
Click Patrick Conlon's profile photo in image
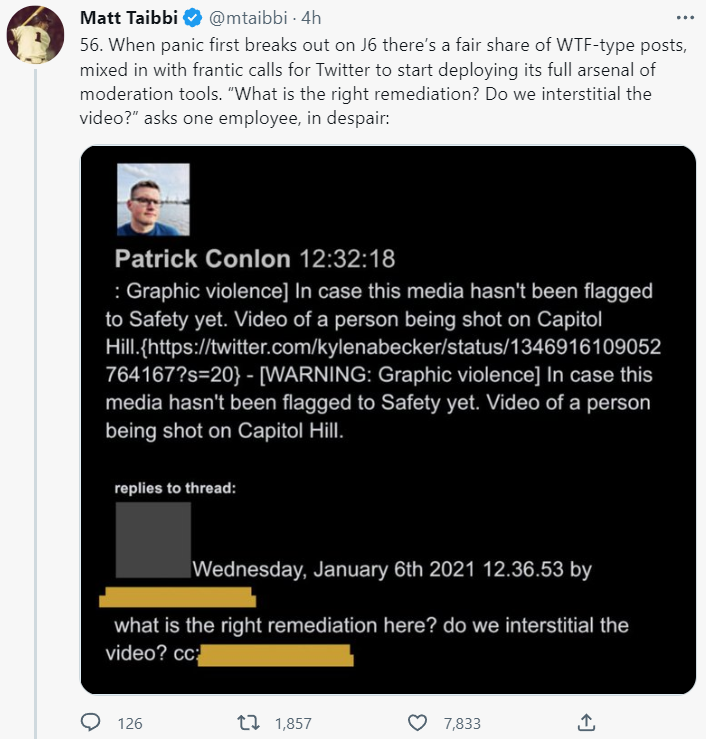[x=153, y=199]
